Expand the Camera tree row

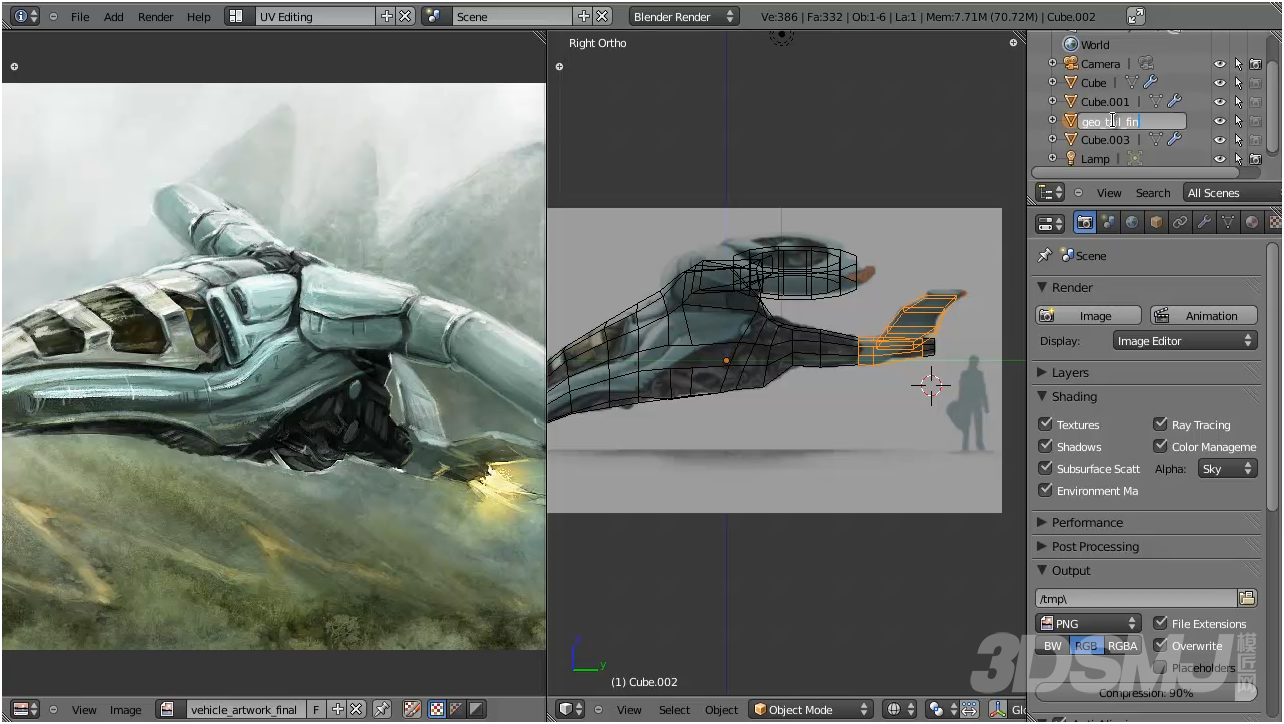(1052, 63)
